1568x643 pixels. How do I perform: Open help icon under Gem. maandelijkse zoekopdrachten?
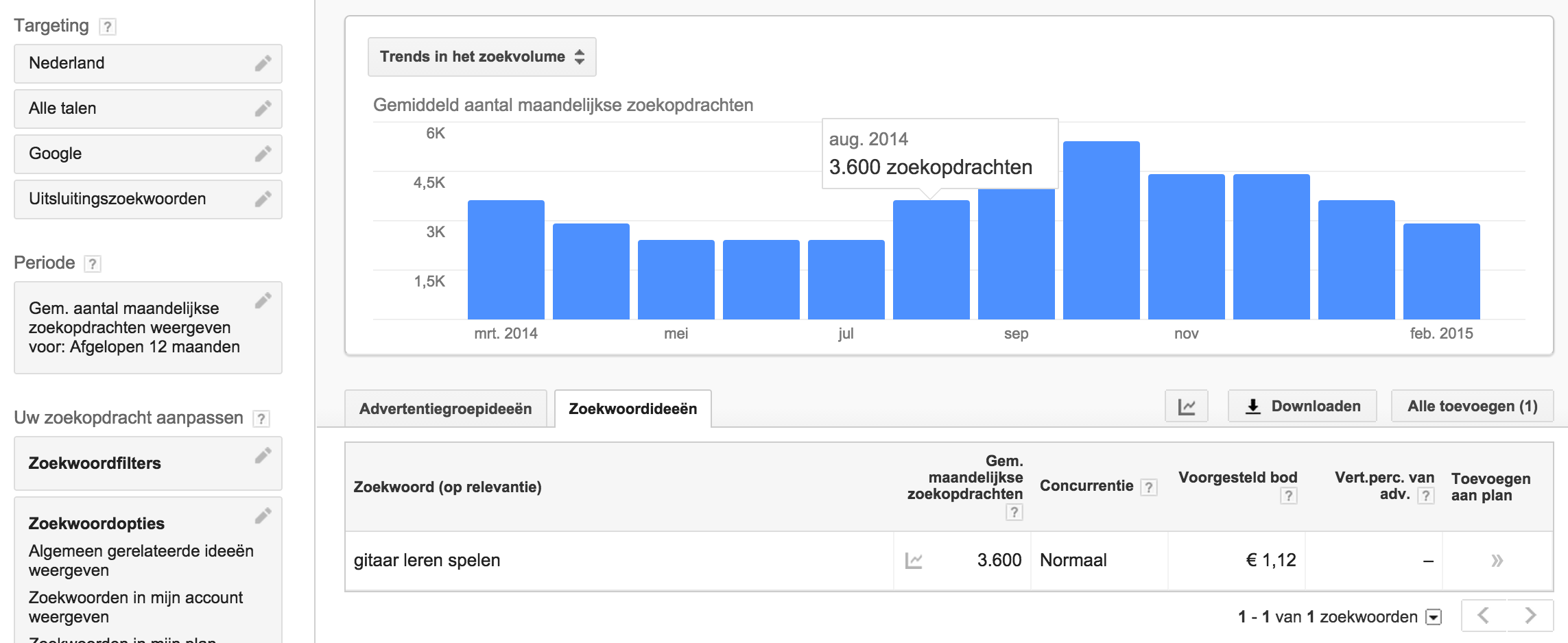(1014, 512)
